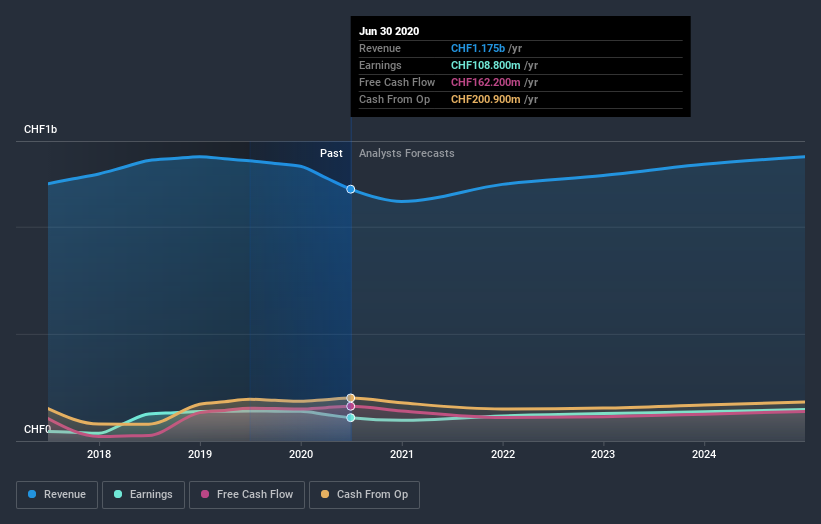This screenshot has height=524, width=821.
Task: Click the Free Cash Flow label in tooltip
Action: click(x=397, y=82)
